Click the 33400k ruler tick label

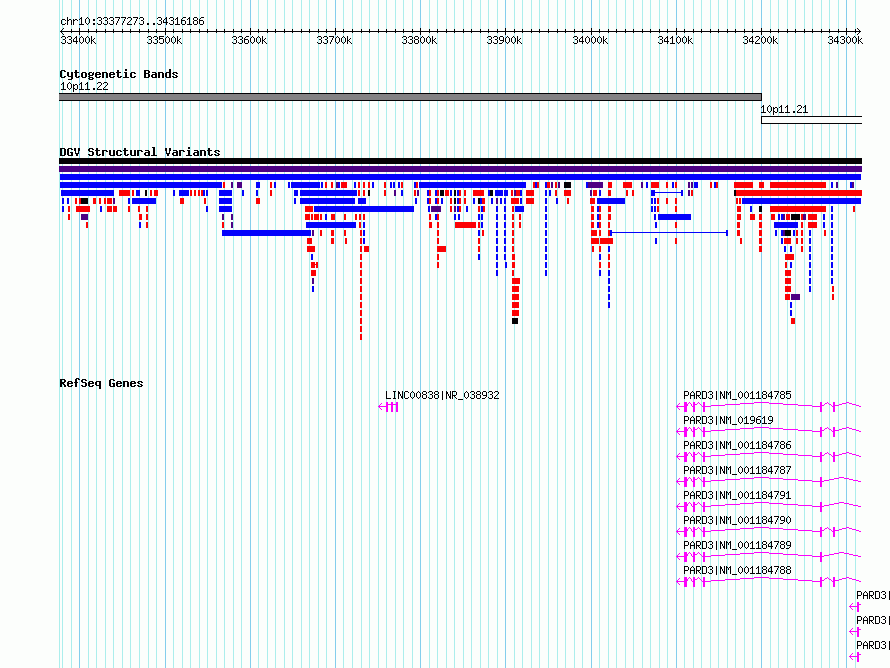point(78,40)
